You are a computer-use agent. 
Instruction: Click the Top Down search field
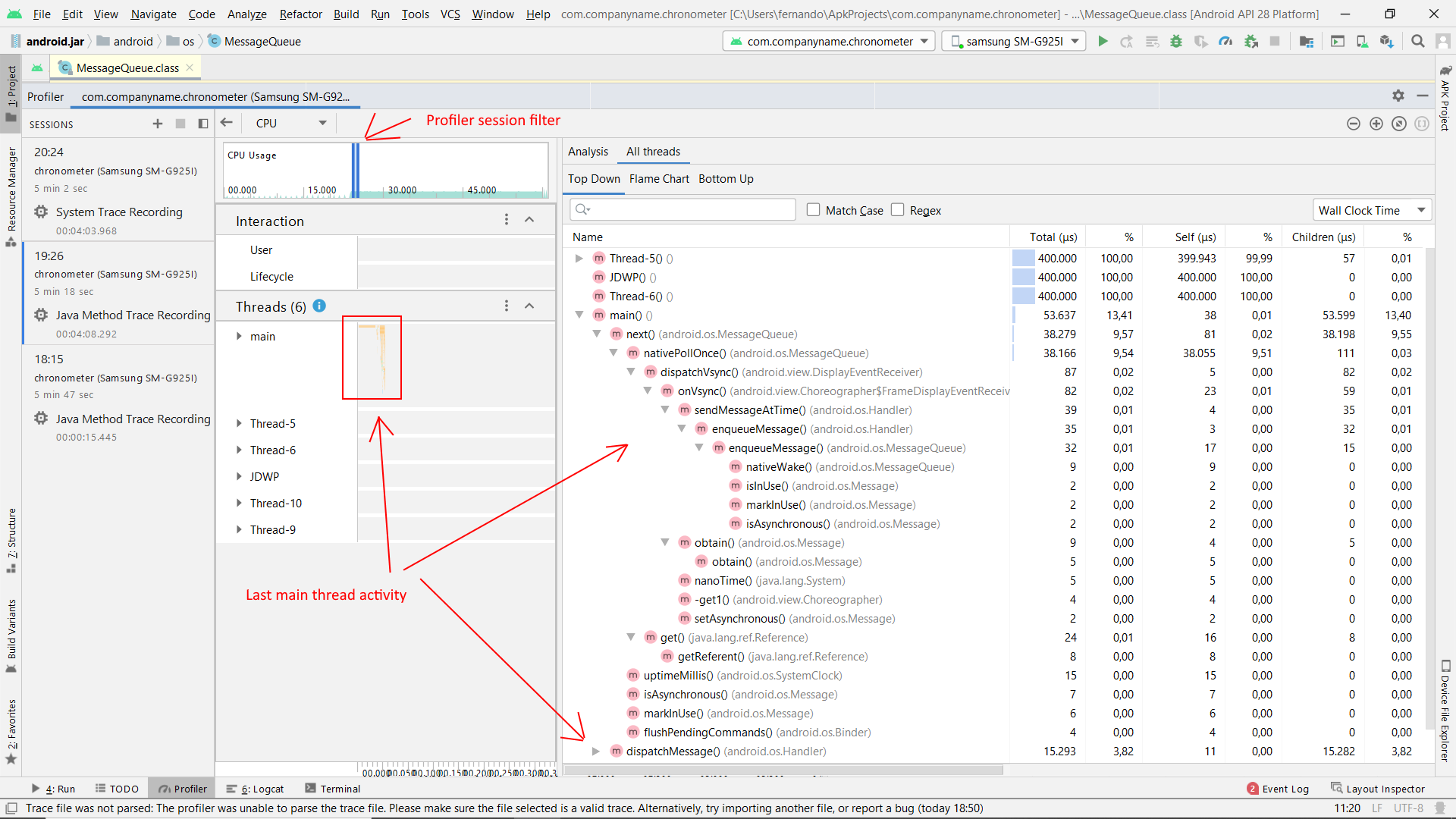point(682,210)
